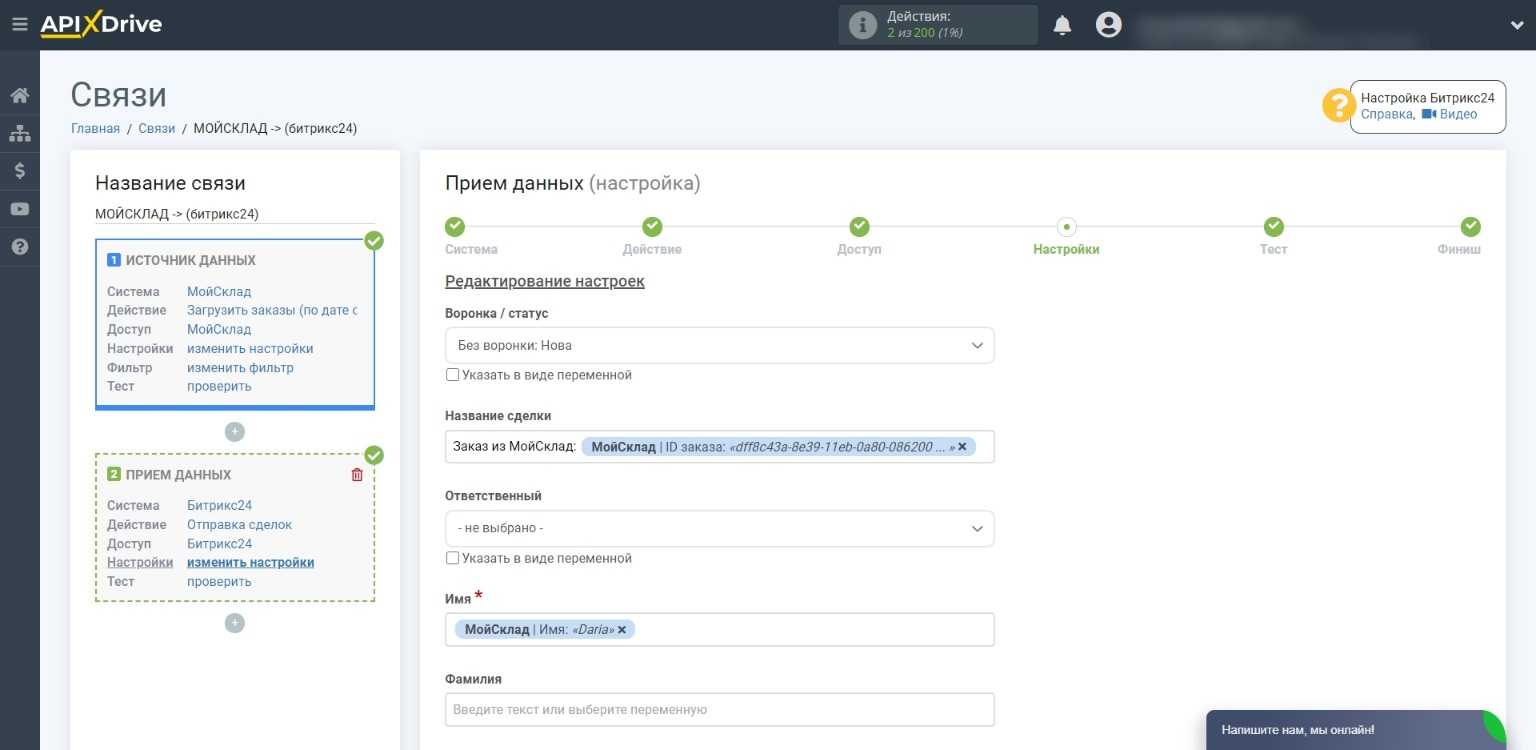
Task: Open the Видео link
Action: [x=1449, y=114]
